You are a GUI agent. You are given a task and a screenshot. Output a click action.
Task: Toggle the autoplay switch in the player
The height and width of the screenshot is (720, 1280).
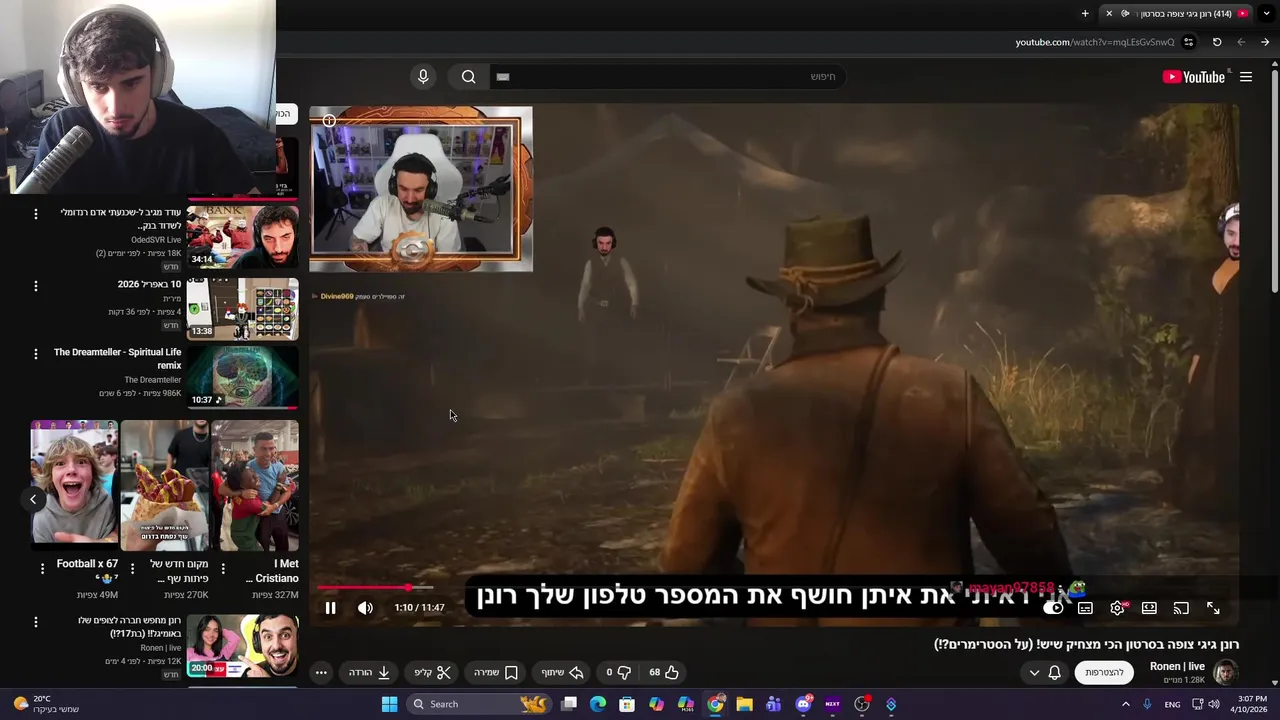click(1053, 608)
